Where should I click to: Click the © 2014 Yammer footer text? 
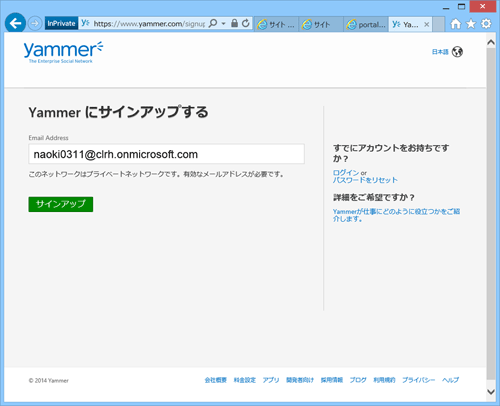point(49,380)
